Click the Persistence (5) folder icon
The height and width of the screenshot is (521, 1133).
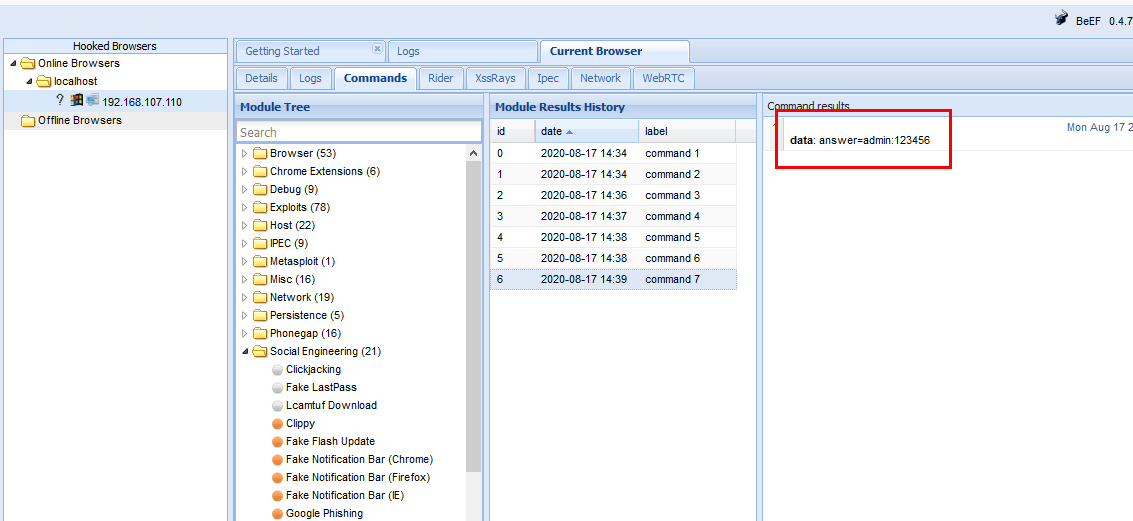click(259, 316)
